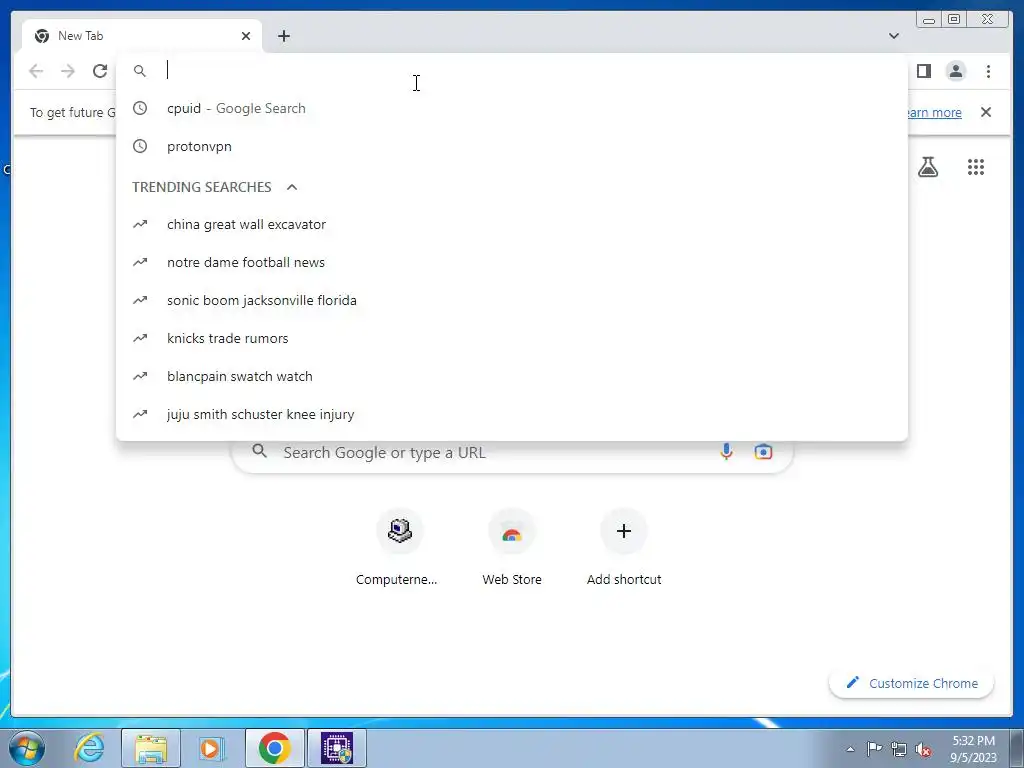Open the tab search dropdown arrow
The width and height of the screenshot is (1024, 768).
pos(894,36)
